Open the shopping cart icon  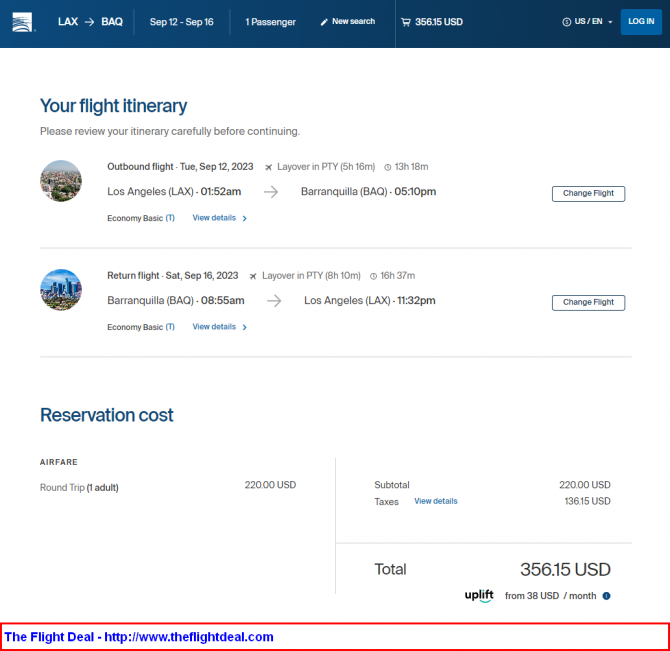click(406, 22)
